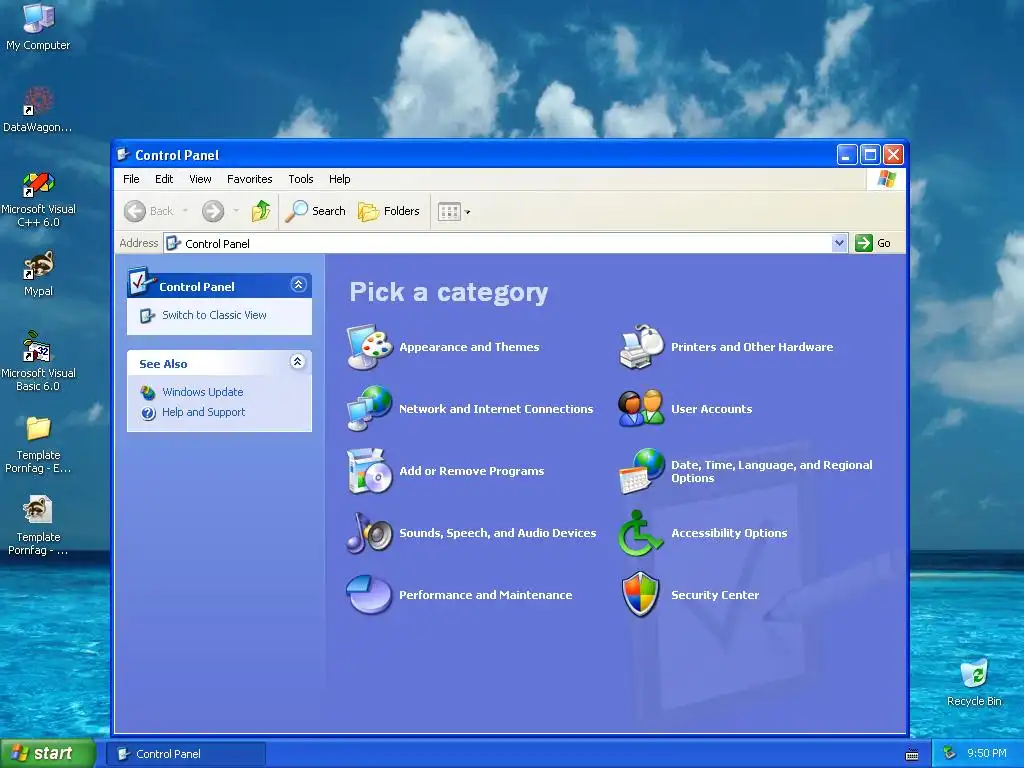This screenshot has height=768, width=1024.
Task: Open the Date, Time, Language icon
Action: point(641,471)
